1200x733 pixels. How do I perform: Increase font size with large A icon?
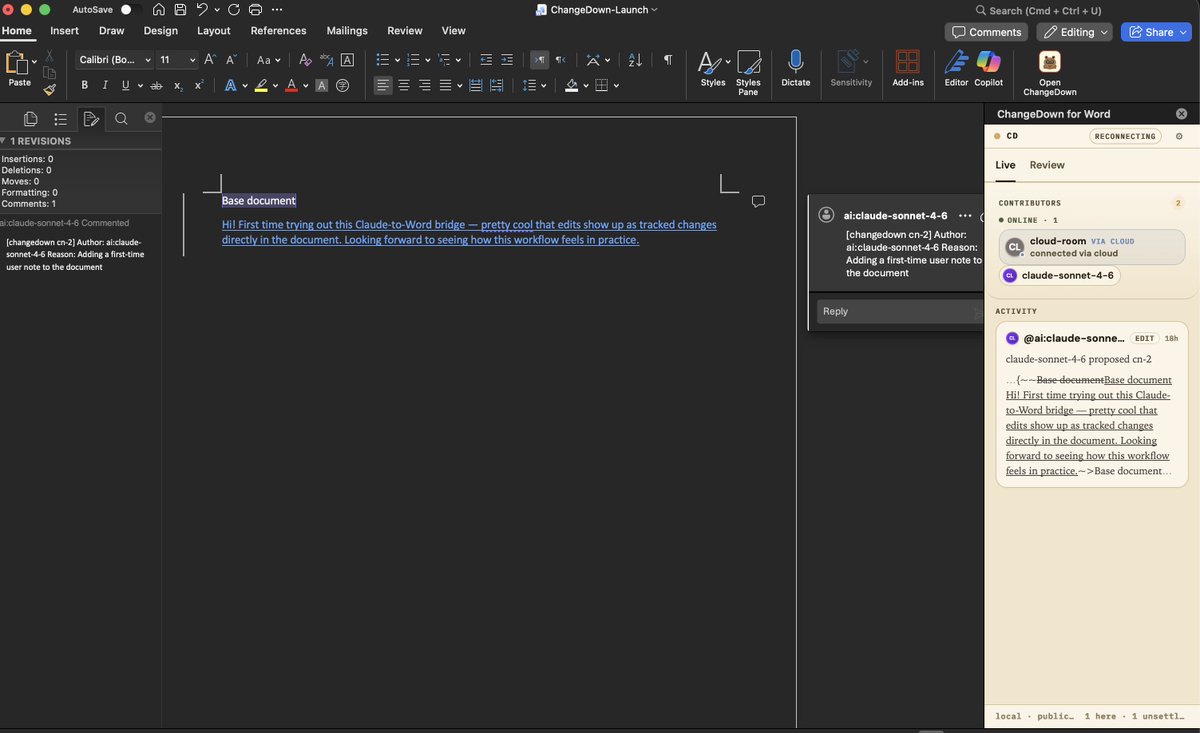point(210,60)
